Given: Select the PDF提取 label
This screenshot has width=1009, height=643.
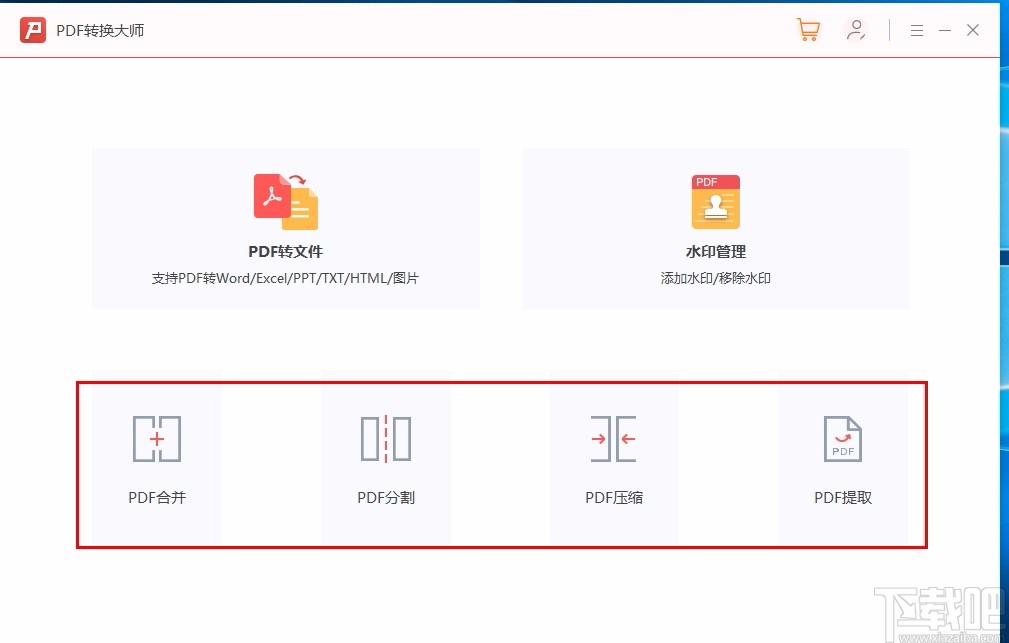Looking at the screenshot, I should pyautogui.click(x=843, y=498).
